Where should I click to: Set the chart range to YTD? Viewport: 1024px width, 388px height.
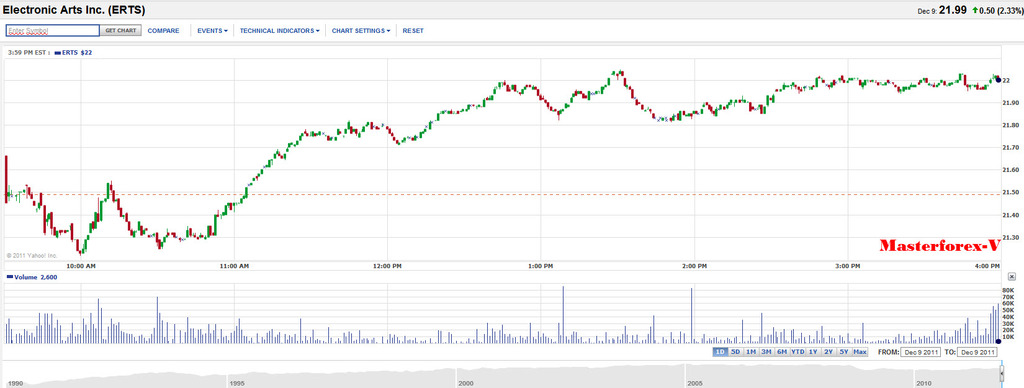pyautogui.click(x=797, y=352)
